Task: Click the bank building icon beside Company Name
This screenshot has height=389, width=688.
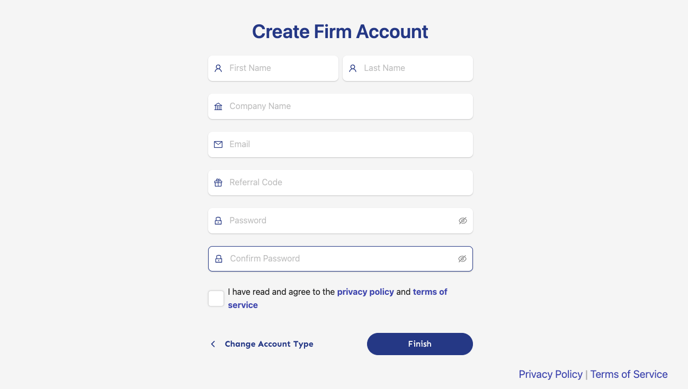Action: 218,107
